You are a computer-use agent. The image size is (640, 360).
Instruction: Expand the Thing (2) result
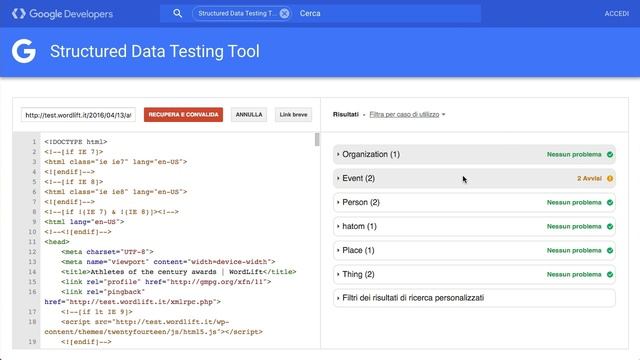pos(474,274)
